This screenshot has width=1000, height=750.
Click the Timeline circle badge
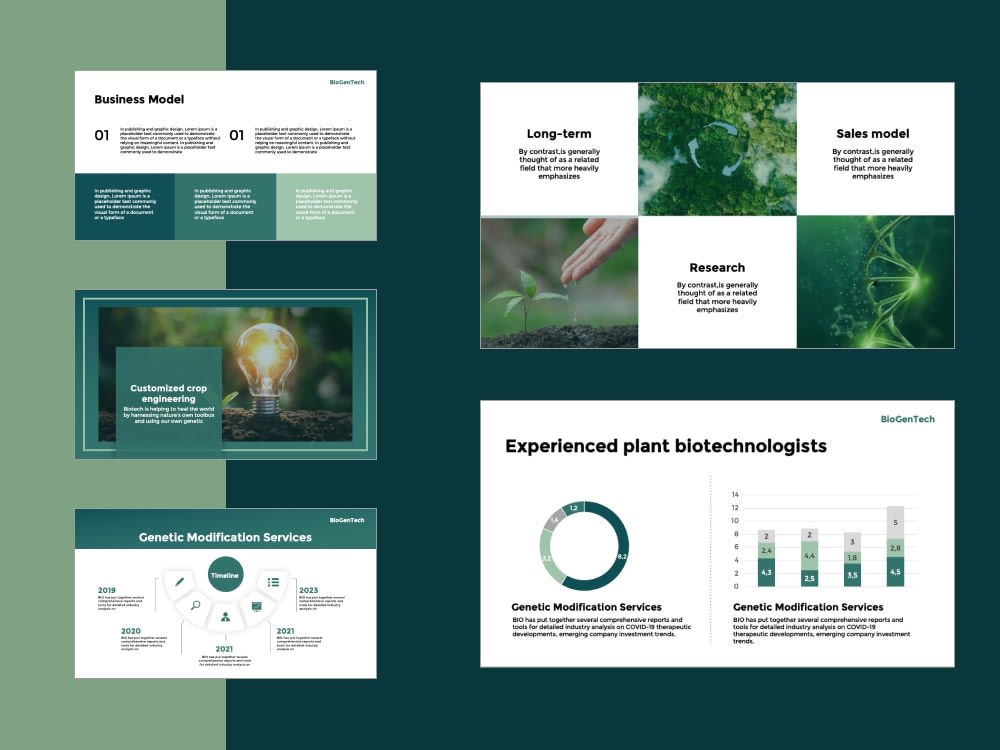point(224,575)
